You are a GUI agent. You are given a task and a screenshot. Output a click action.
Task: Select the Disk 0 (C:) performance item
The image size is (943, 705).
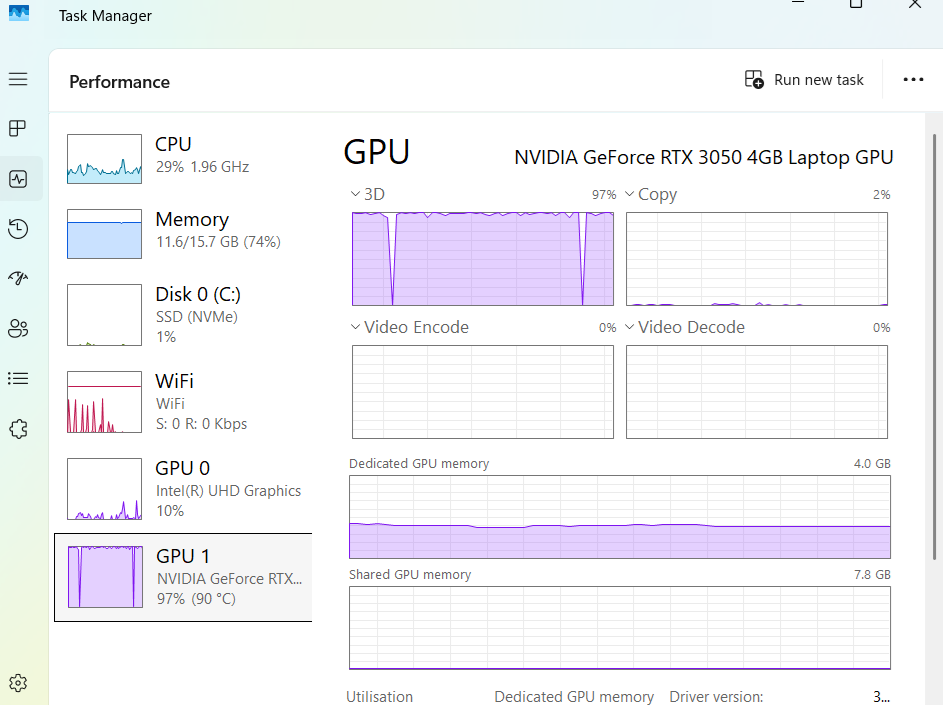click(x=183, y=315)
